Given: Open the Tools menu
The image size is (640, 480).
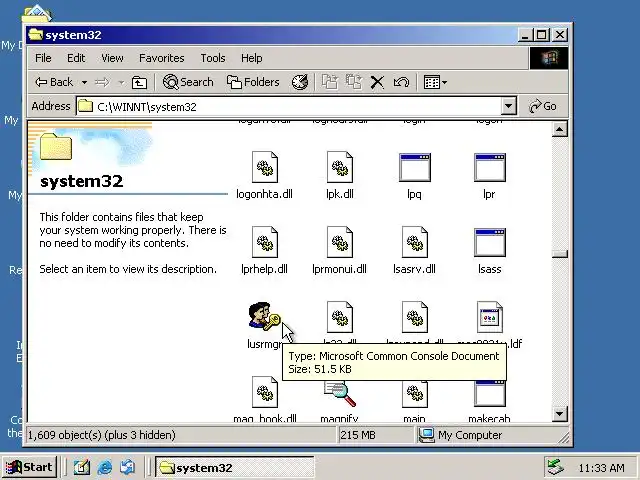Looking at the screenshot, I should point(213,58).
